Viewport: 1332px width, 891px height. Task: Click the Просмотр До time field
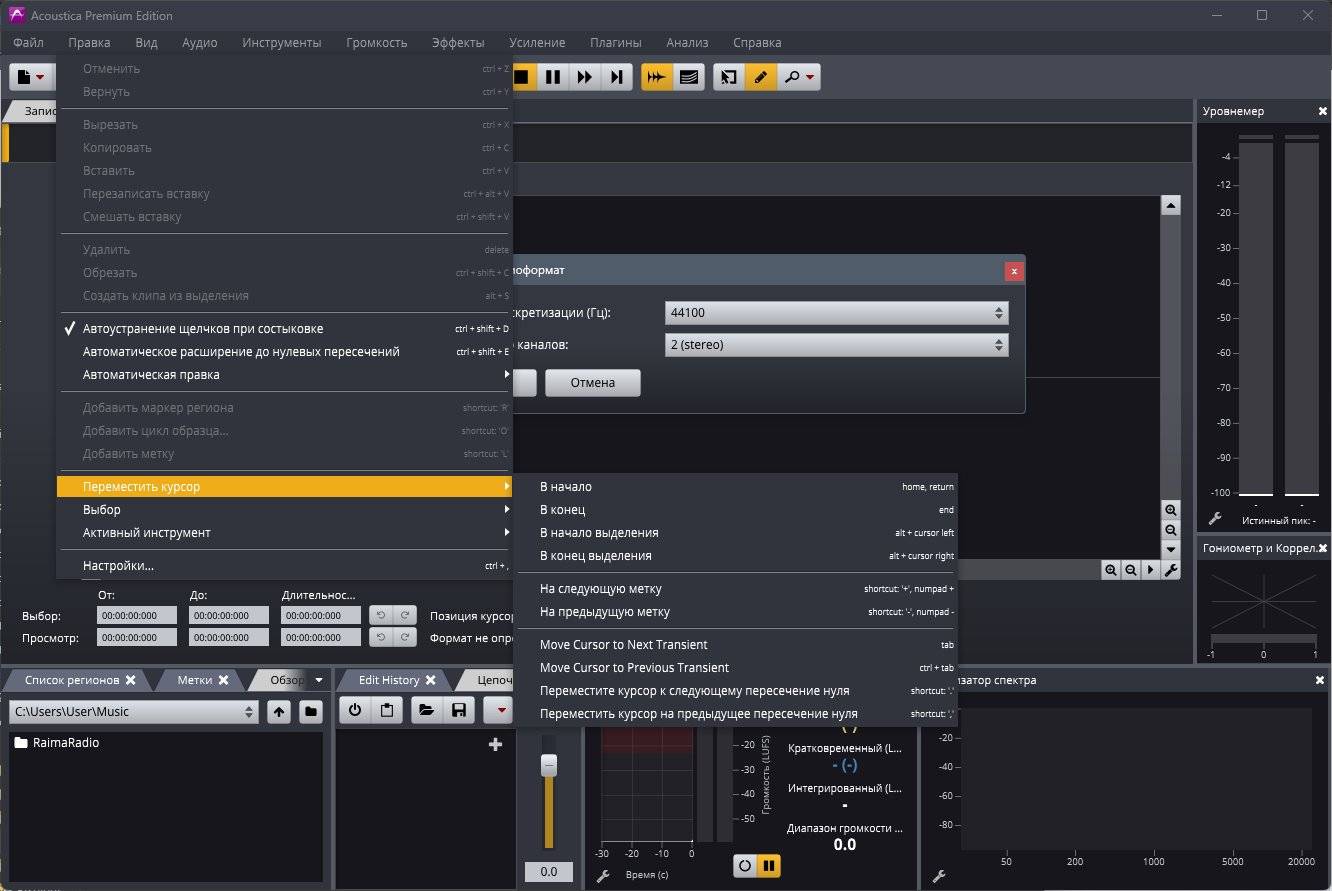(229, 637)
